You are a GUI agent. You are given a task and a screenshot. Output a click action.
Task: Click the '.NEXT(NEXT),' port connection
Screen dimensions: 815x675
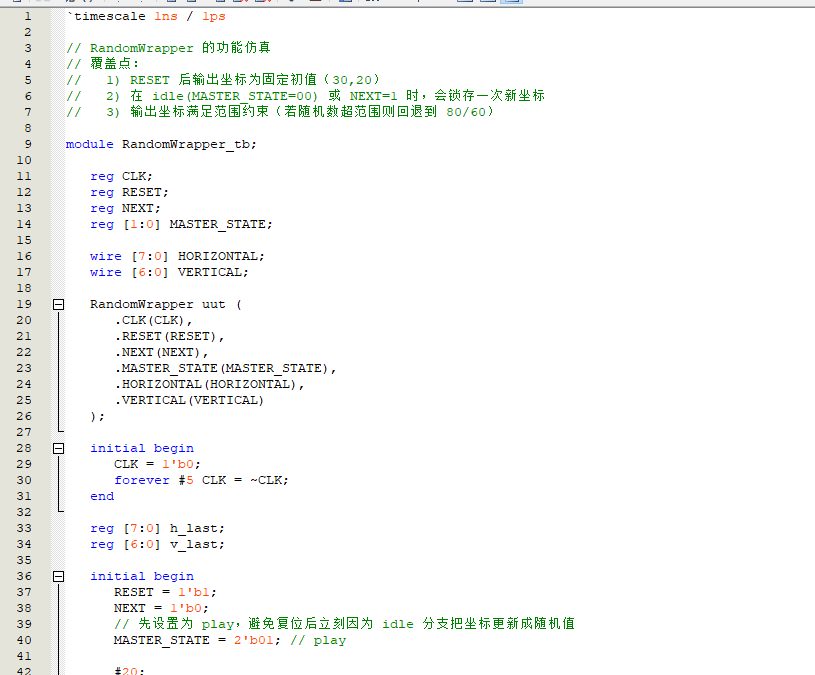(x=161, y=352)
